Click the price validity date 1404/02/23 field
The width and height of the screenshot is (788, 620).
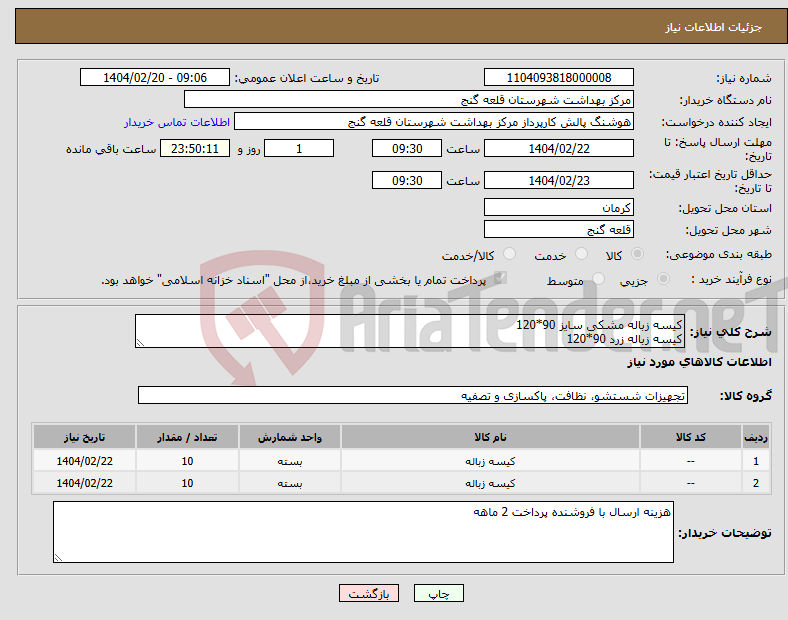(x=559, y=180)
